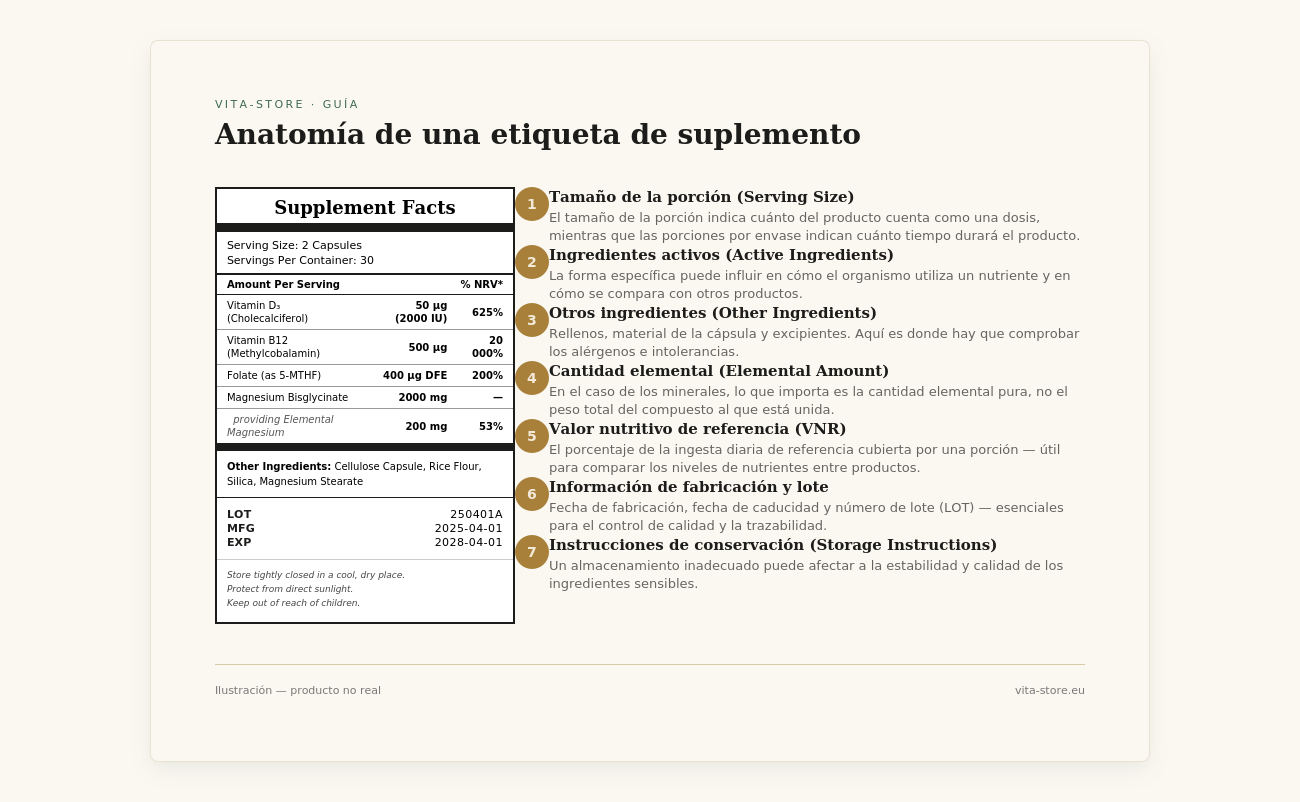Click LOT number 250401A
This screenshot has width=1300, height=802.
click(476, 514)
